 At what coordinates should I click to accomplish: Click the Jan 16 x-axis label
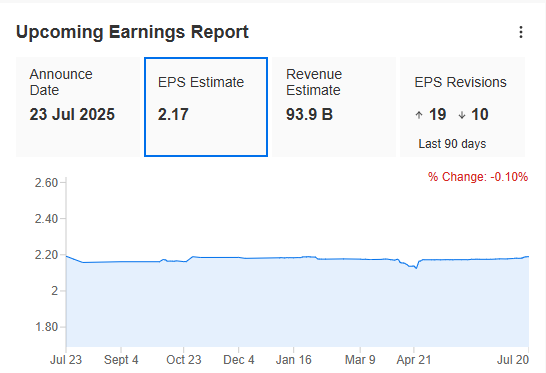(294, 360)
